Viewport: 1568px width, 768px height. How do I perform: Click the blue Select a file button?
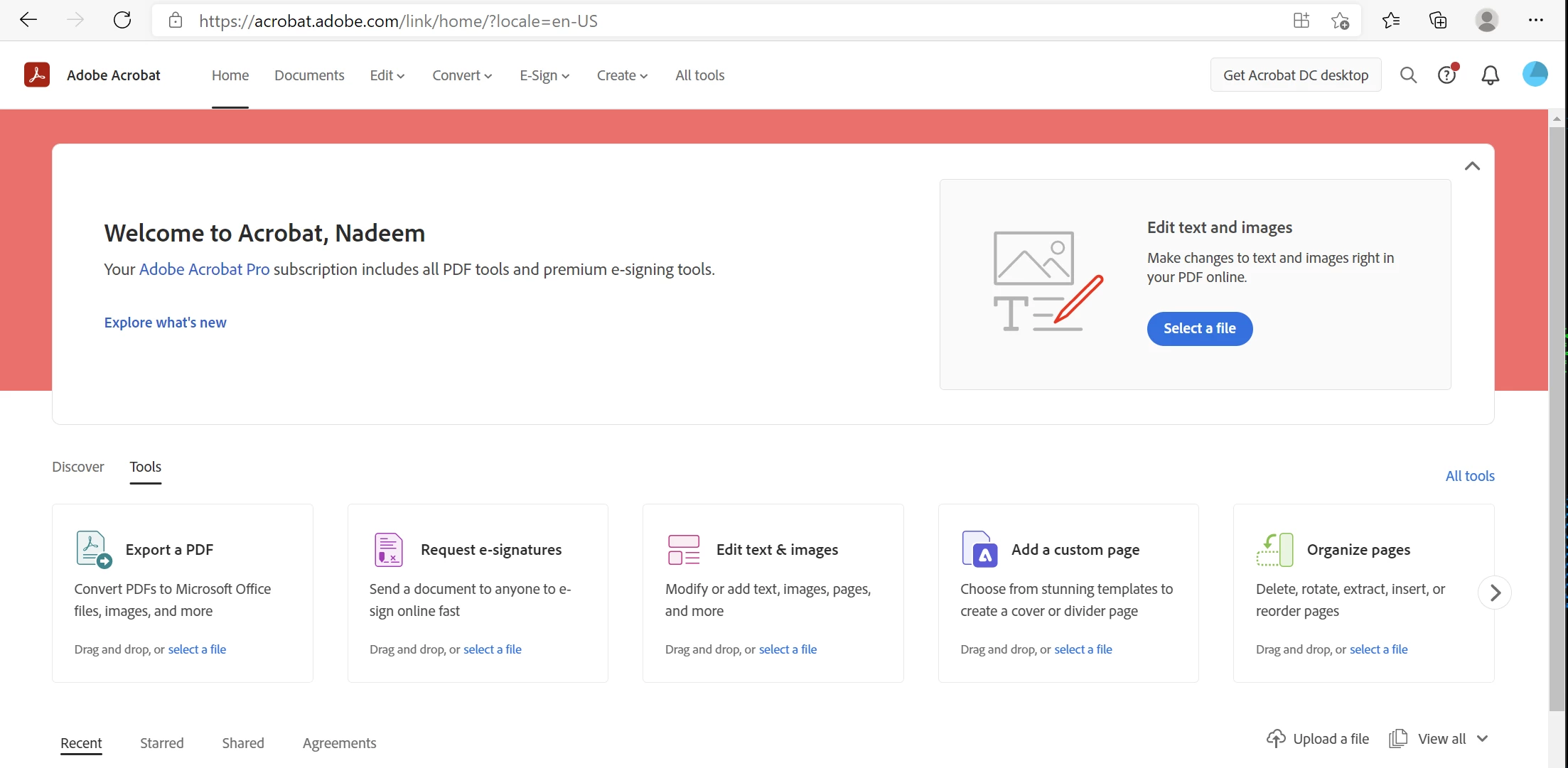1199,328
